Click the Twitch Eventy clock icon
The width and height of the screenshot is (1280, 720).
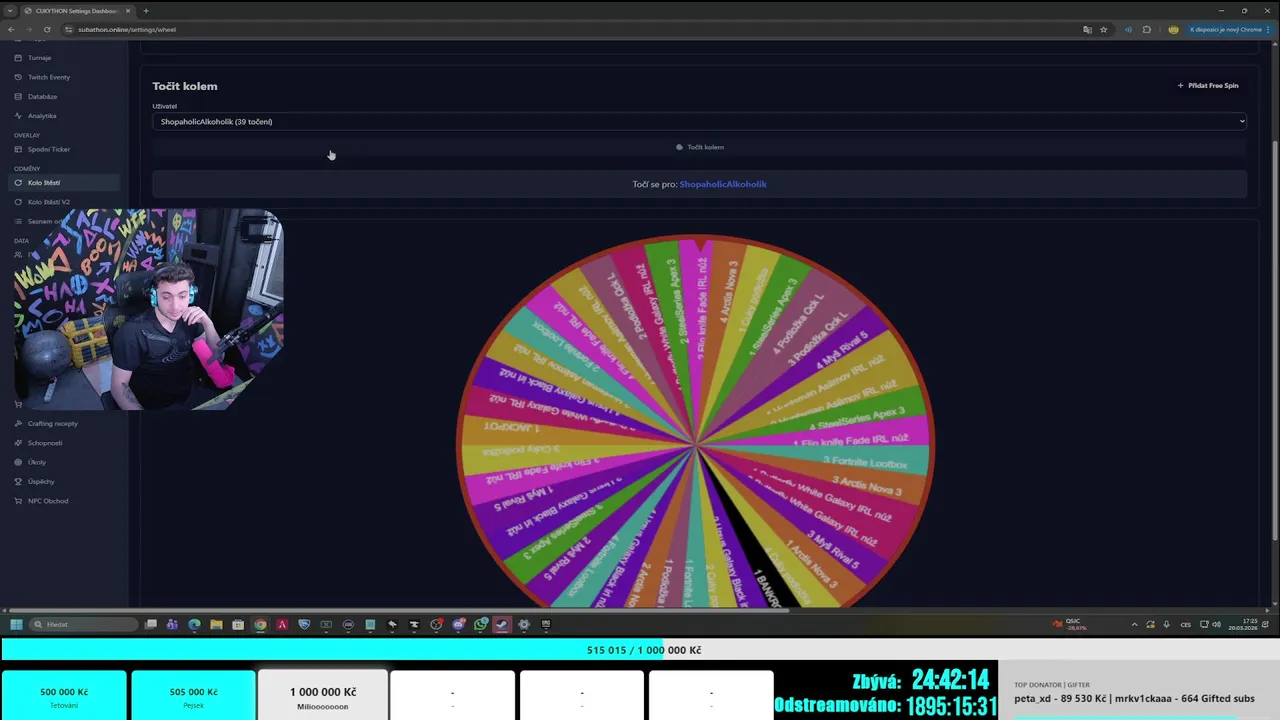point(18,77)
